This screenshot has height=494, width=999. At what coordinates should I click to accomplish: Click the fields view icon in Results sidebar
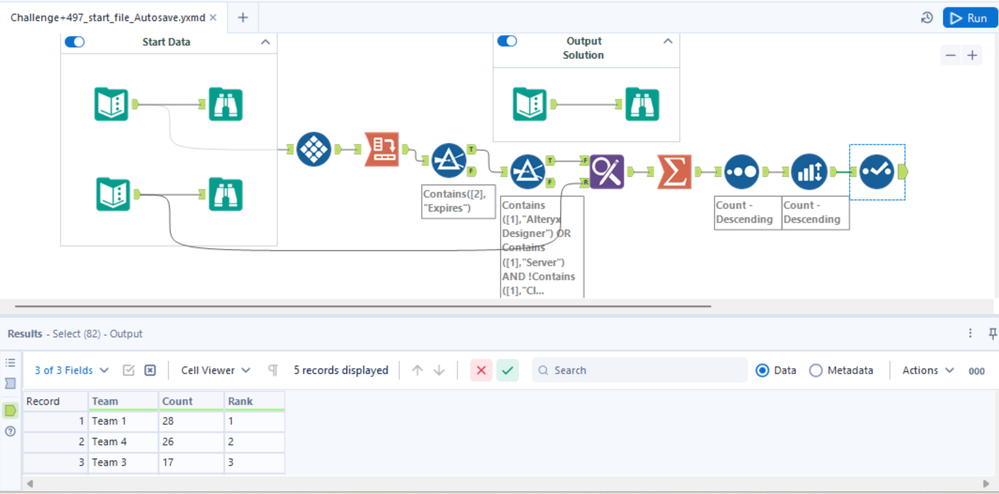pyautogui.click(x=10, y=384)
